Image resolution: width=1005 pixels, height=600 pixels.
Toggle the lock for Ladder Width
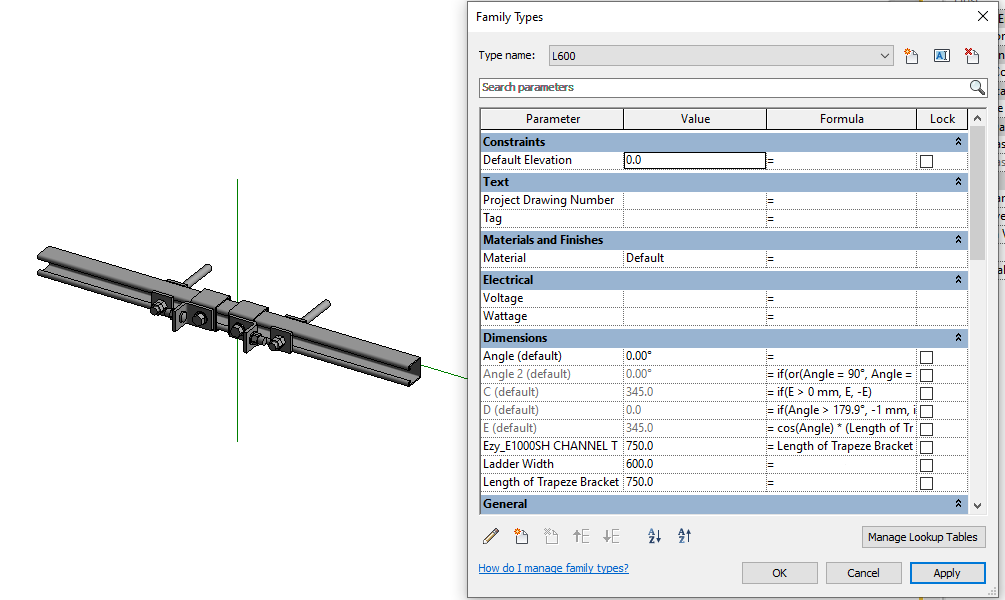tap(926, 465)
